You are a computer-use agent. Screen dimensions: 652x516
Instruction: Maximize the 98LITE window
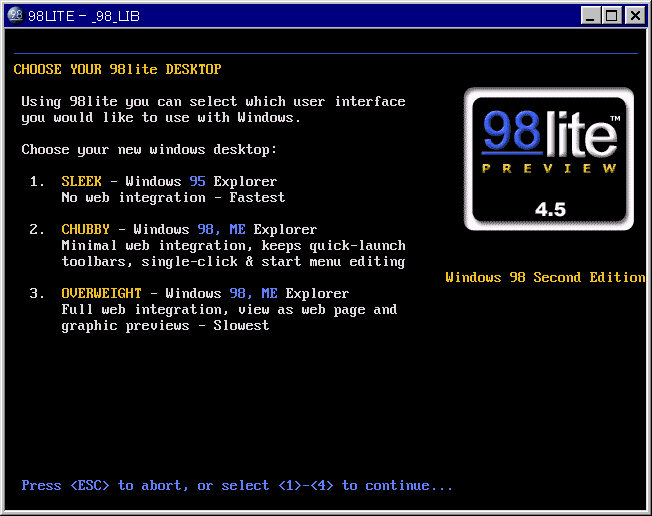coord(611,15)
